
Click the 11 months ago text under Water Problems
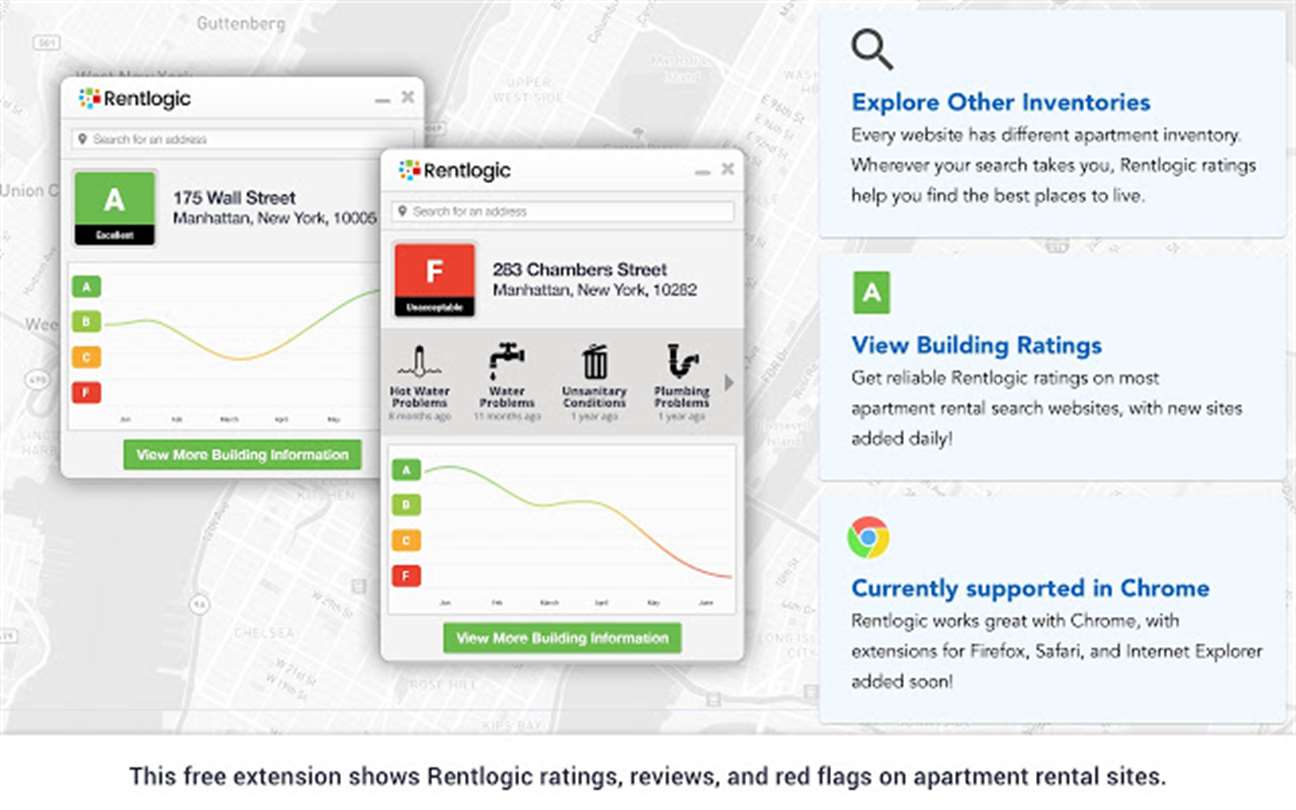click(507, 416)
